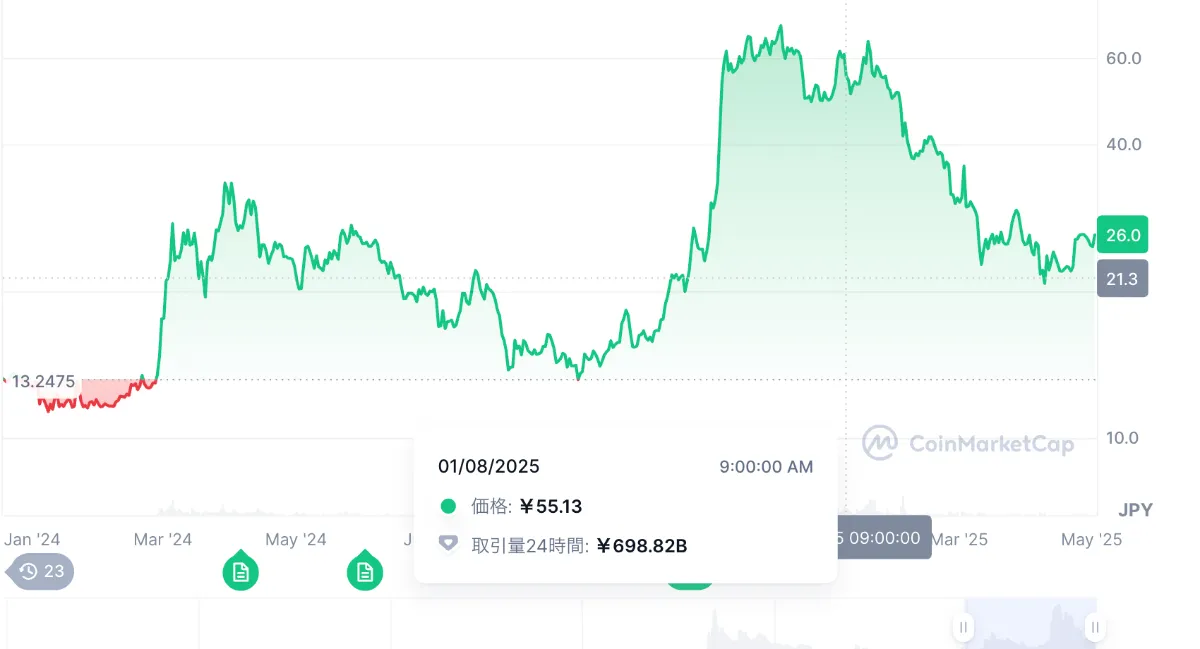
Task: Click the green document marker near Mar '24
Action: click(241, 570)
